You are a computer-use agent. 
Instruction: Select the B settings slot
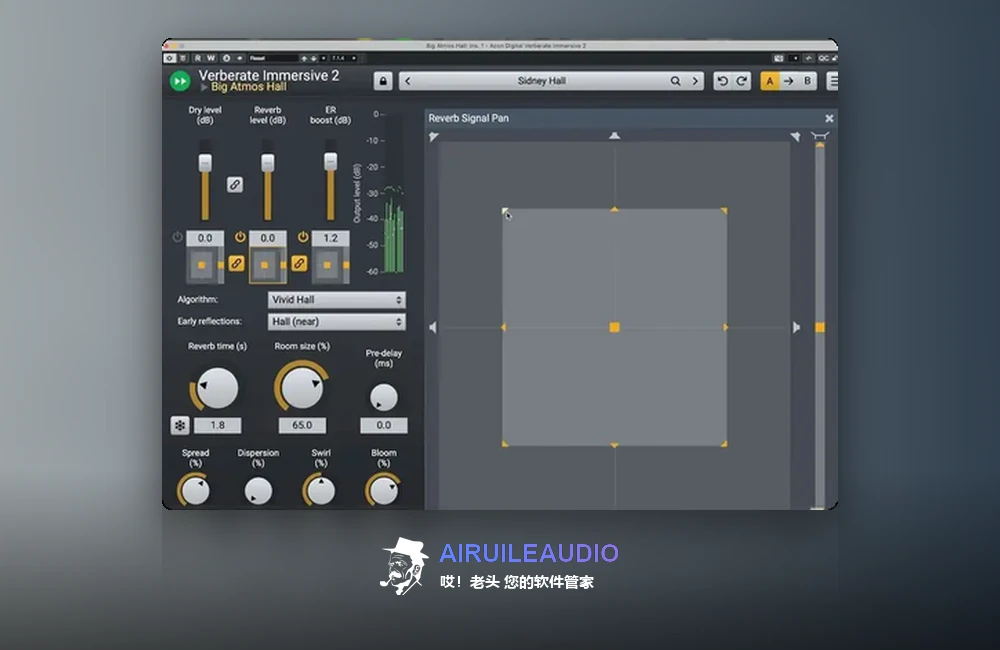807,81
